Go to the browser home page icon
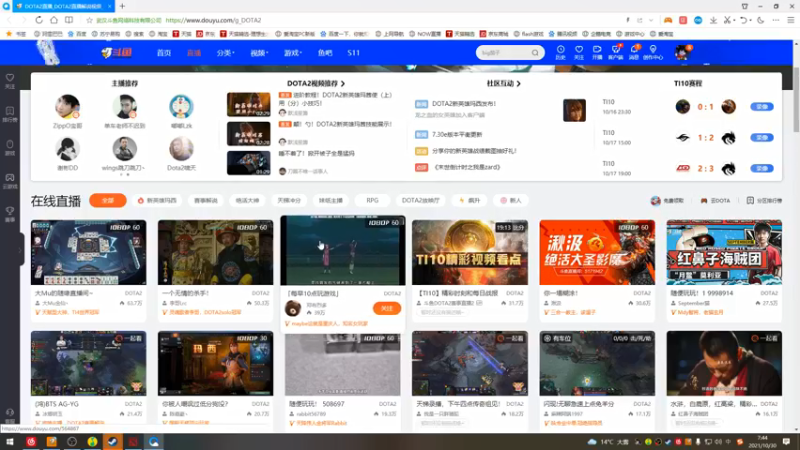 pos(54,20)
